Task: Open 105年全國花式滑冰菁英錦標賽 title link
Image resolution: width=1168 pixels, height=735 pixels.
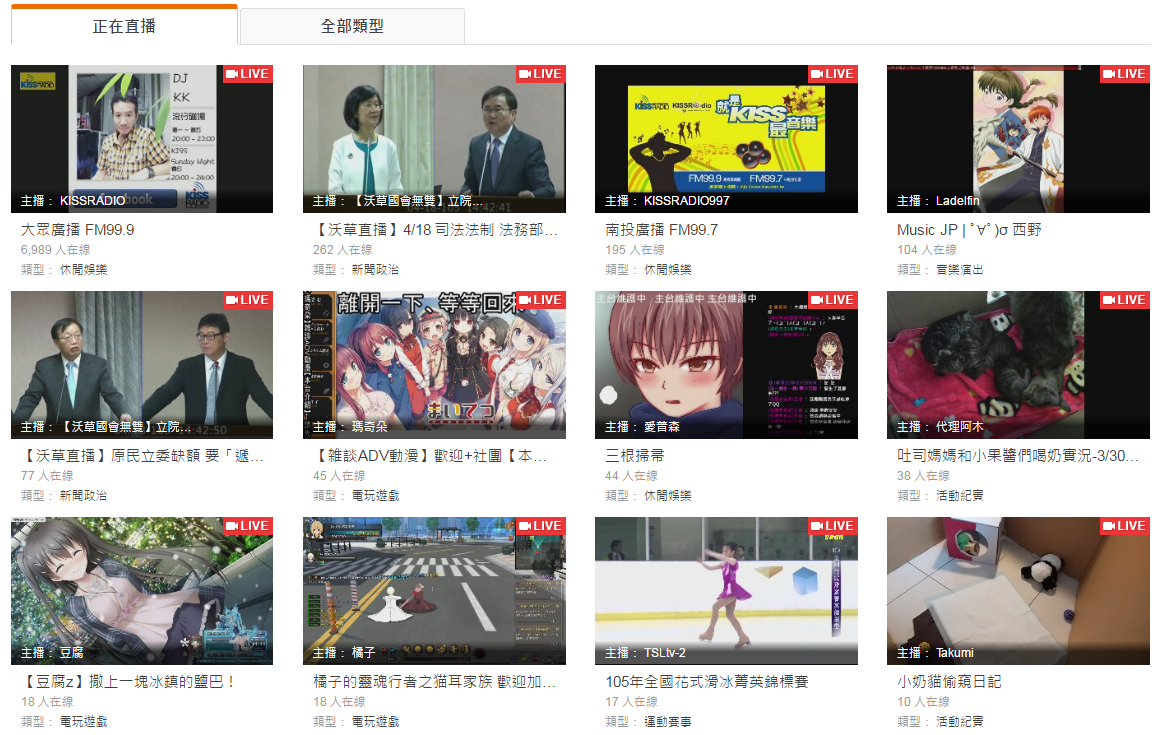Action: click(706, 682)
